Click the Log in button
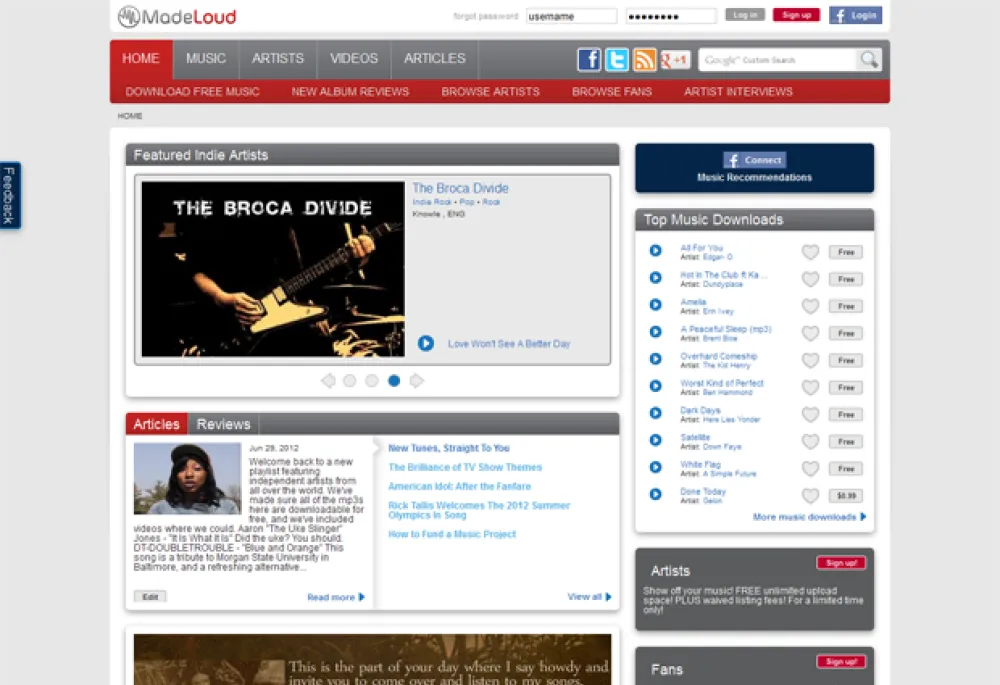 [745, 15]
